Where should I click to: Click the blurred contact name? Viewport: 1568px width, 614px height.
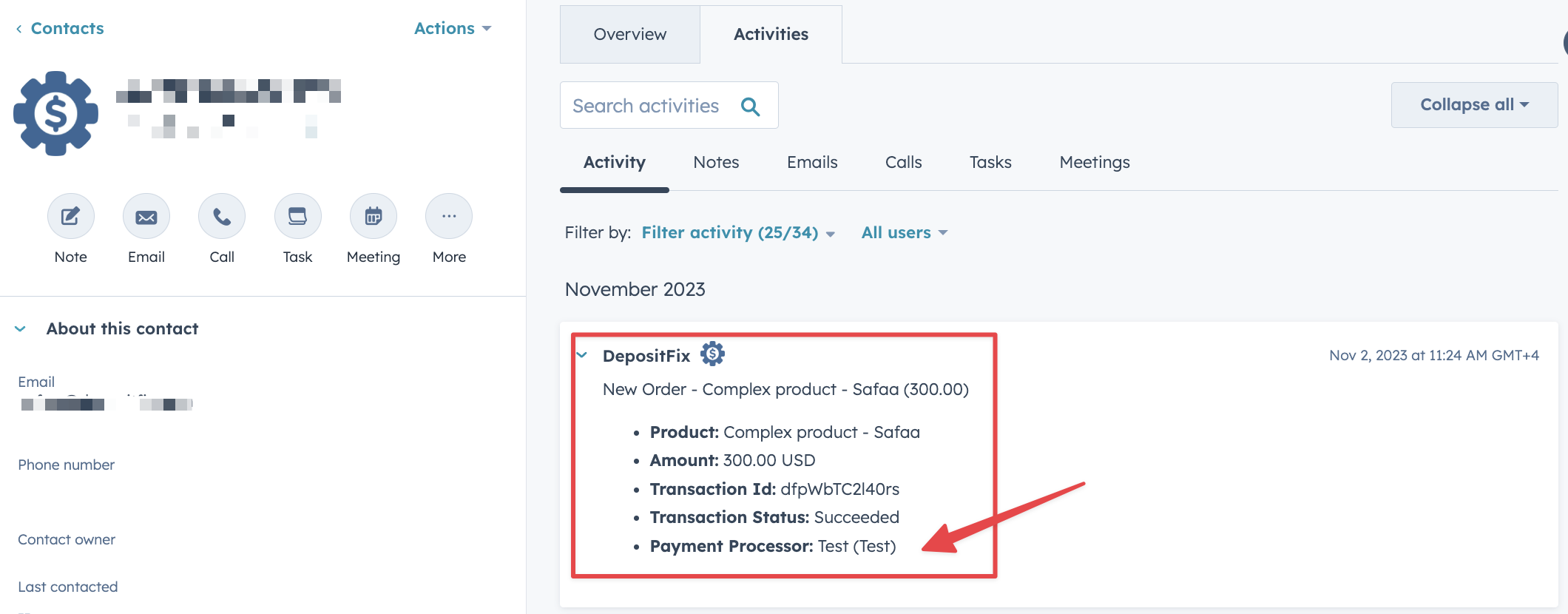coord(229,91)
